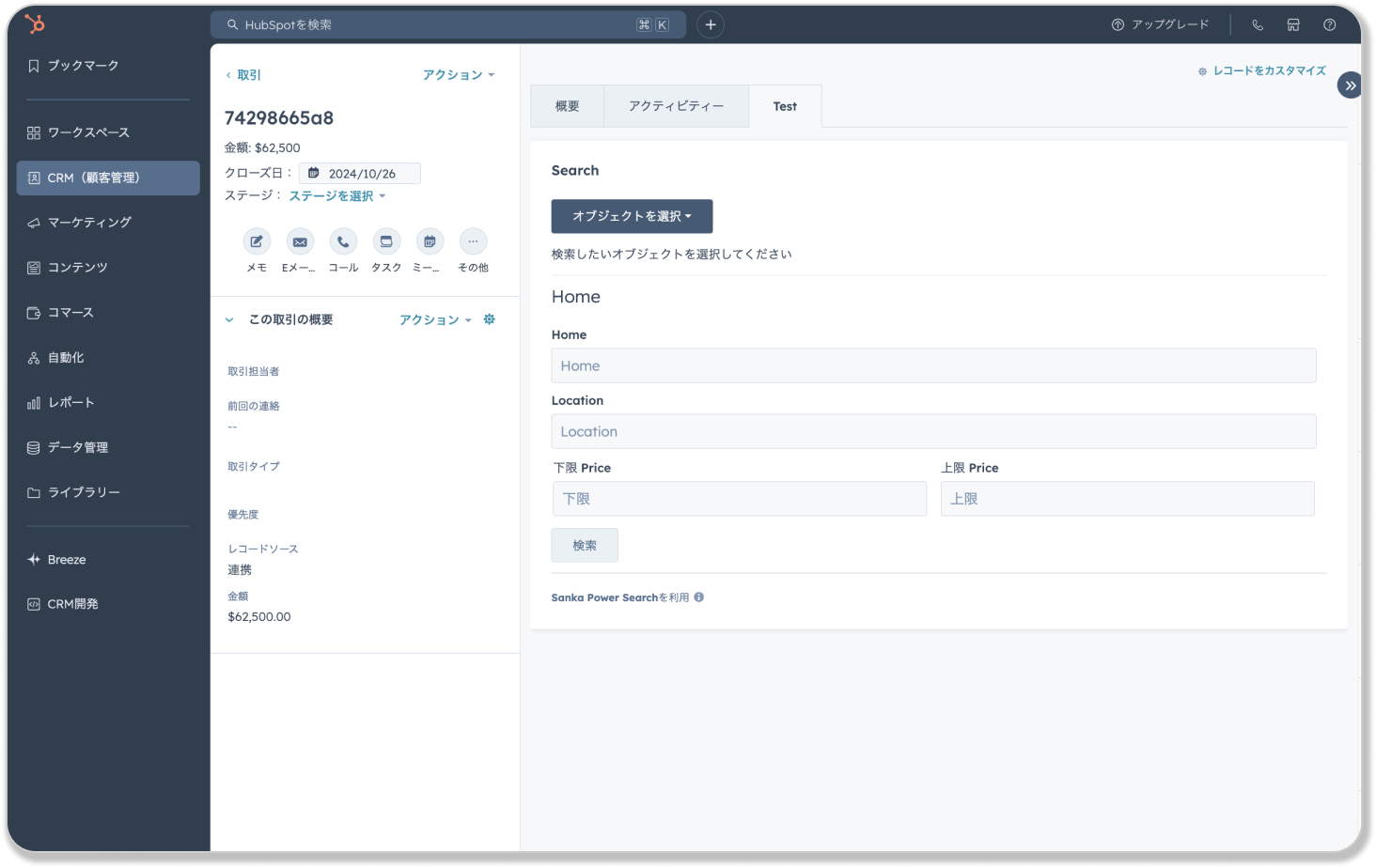The width and height of the screenshot is (1376, 868).
Task: Click the gear icon in deal summary
Action: pos(489,319)
